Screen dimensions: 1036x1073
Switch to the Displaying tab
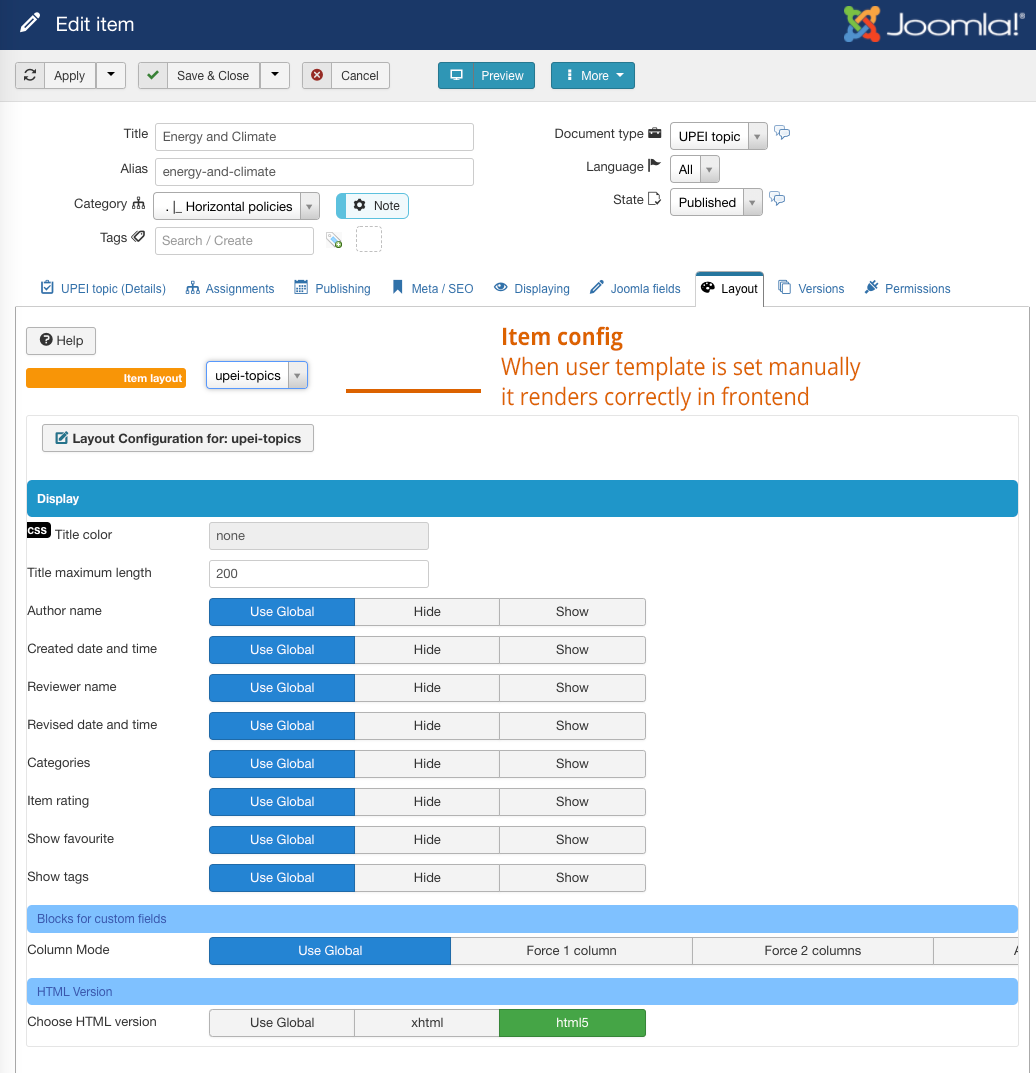pyautogui.click(x=532, y=289)
